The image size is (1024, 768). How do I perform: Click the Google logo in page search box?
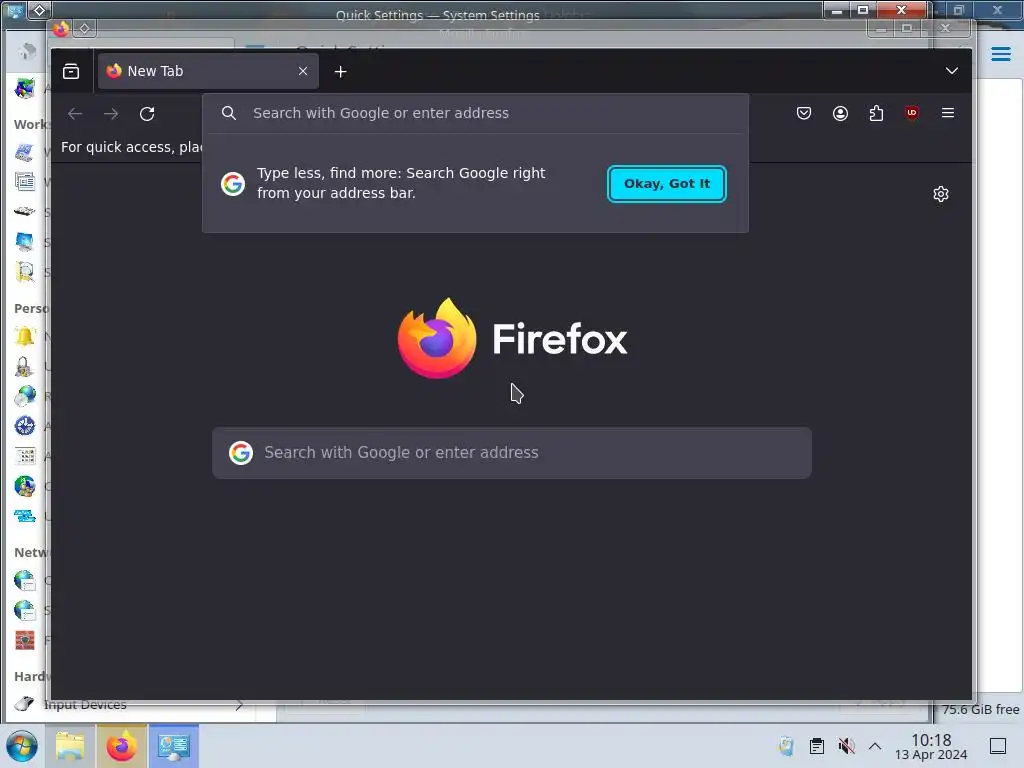tap(241, 453)
